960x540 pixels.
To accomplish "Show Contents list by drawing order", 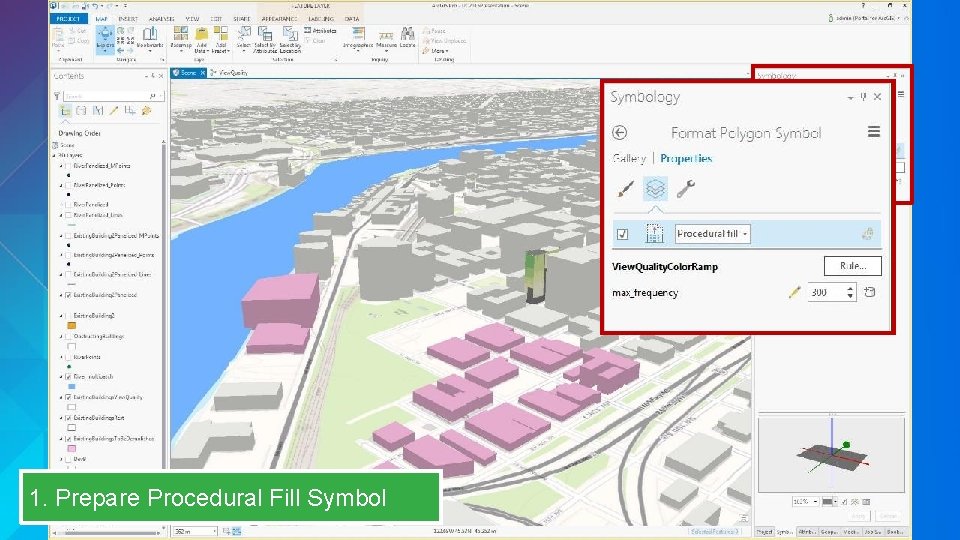I will click(x=65, y=111).
